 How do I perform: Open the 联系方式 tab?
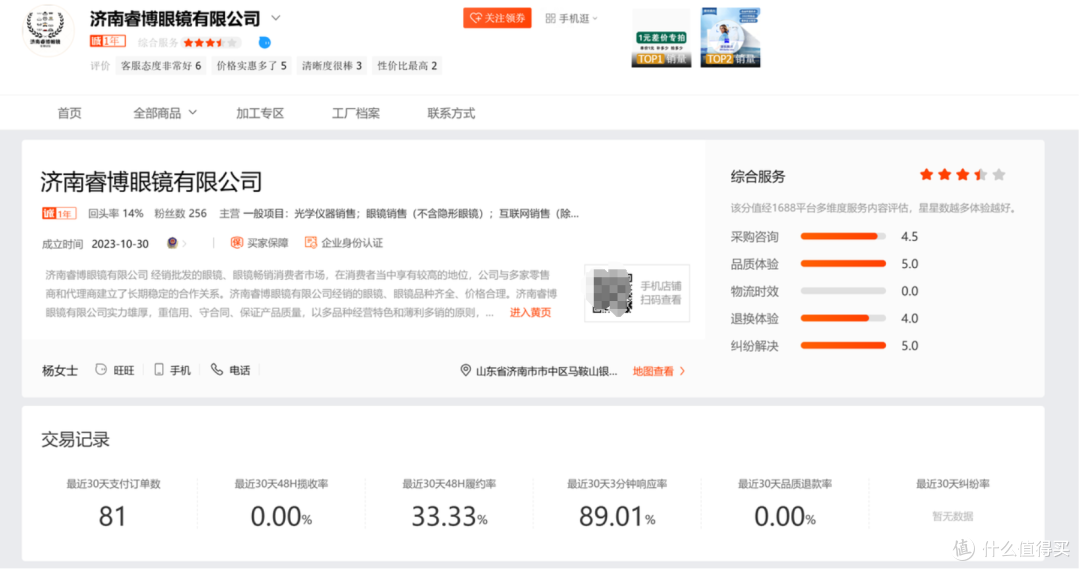click(x=451, y=113)
